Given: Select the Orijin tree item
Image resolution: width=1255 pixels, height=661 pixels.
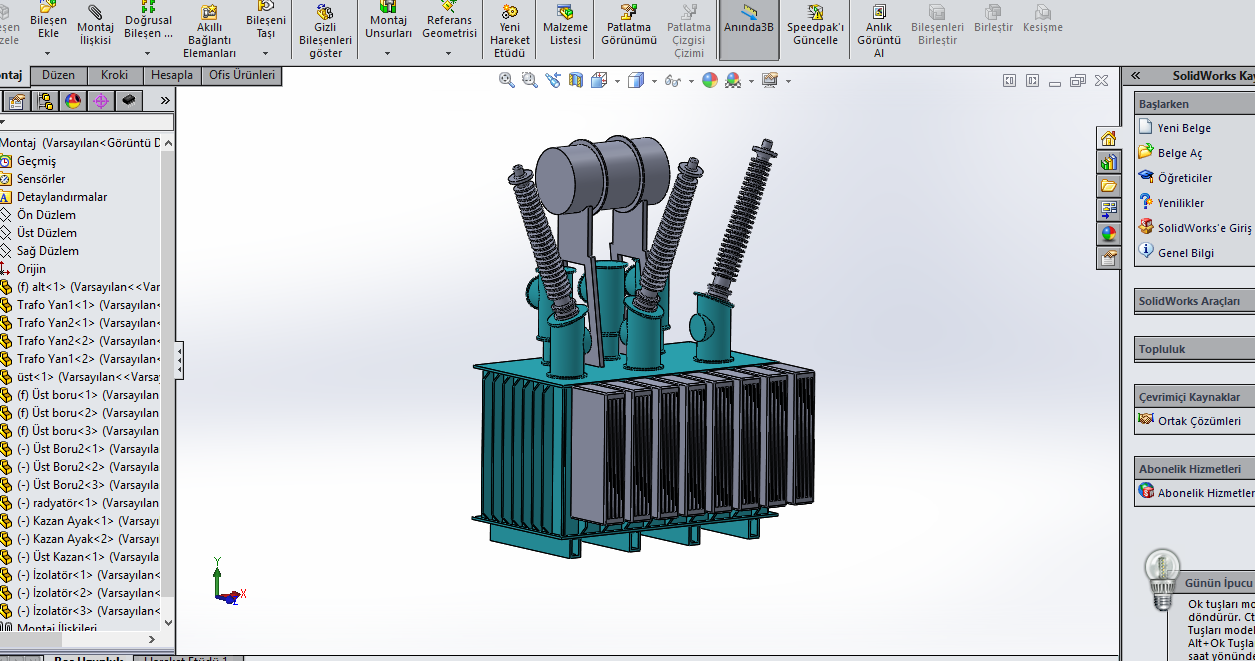Looking at the screenshot, I should (x=31, y=269).
